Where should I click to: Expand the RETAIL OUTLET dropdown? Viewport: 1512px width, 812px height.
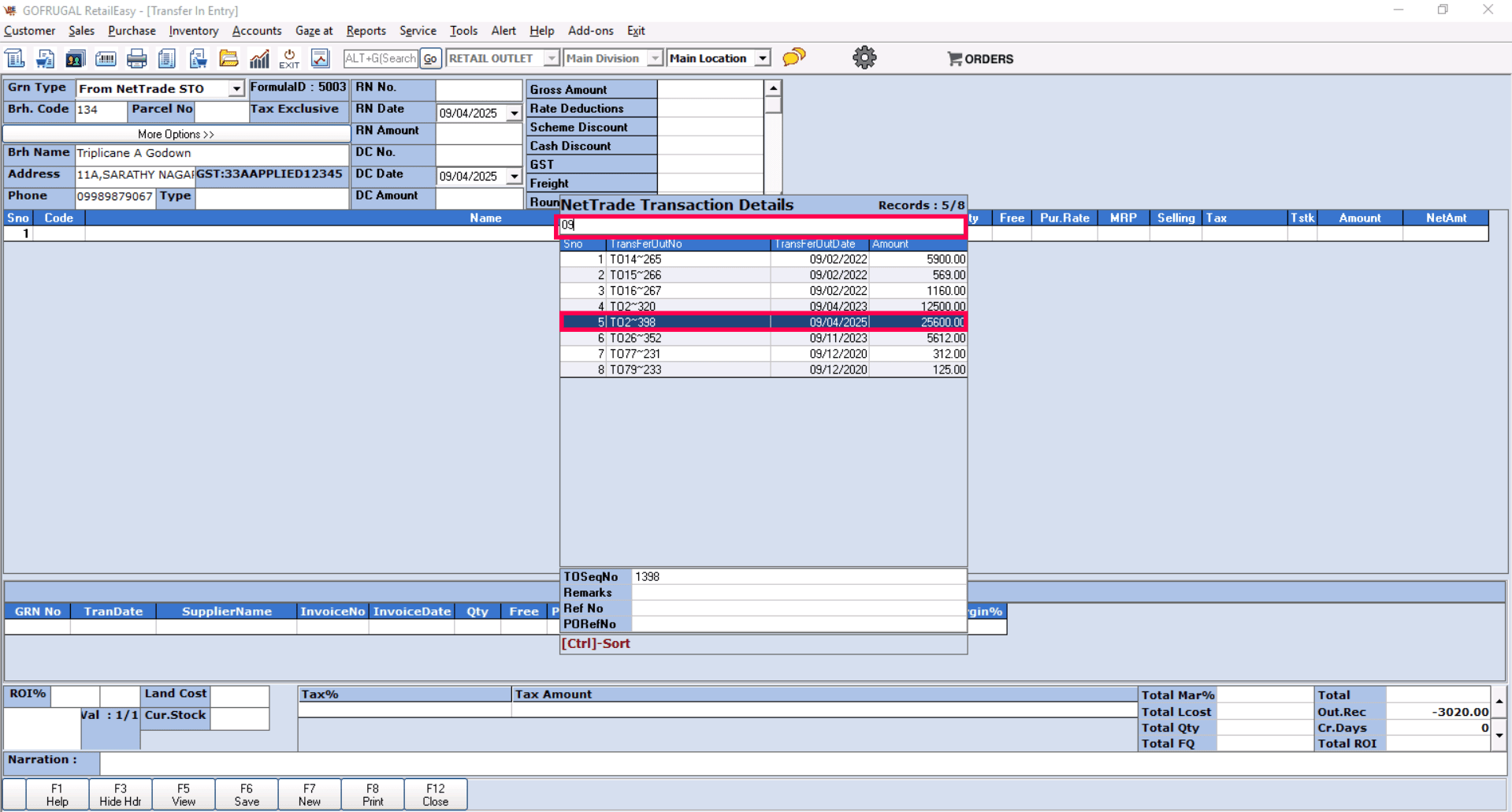coord(552,58)
